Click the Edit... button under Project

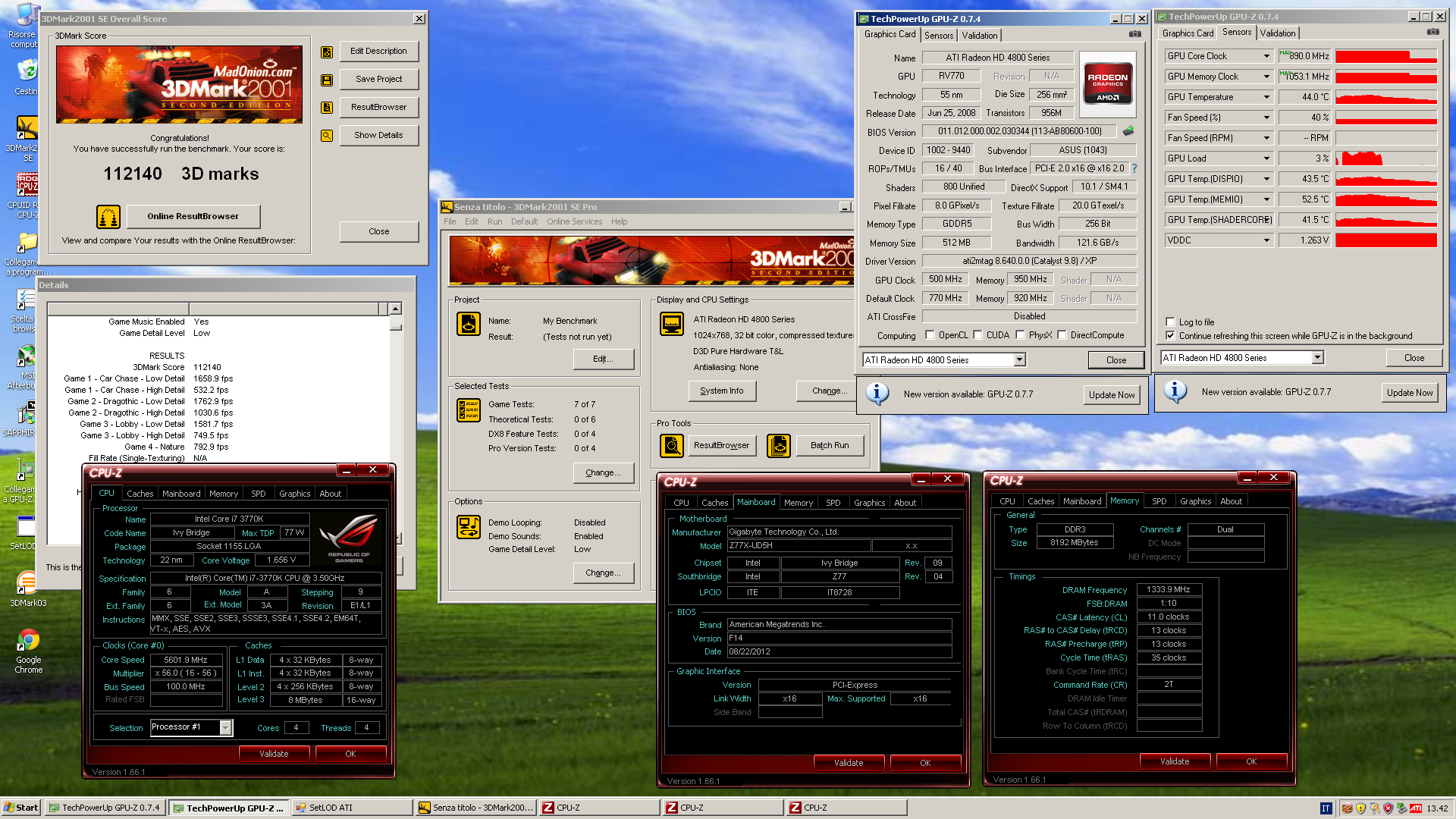tap(603, 359)
